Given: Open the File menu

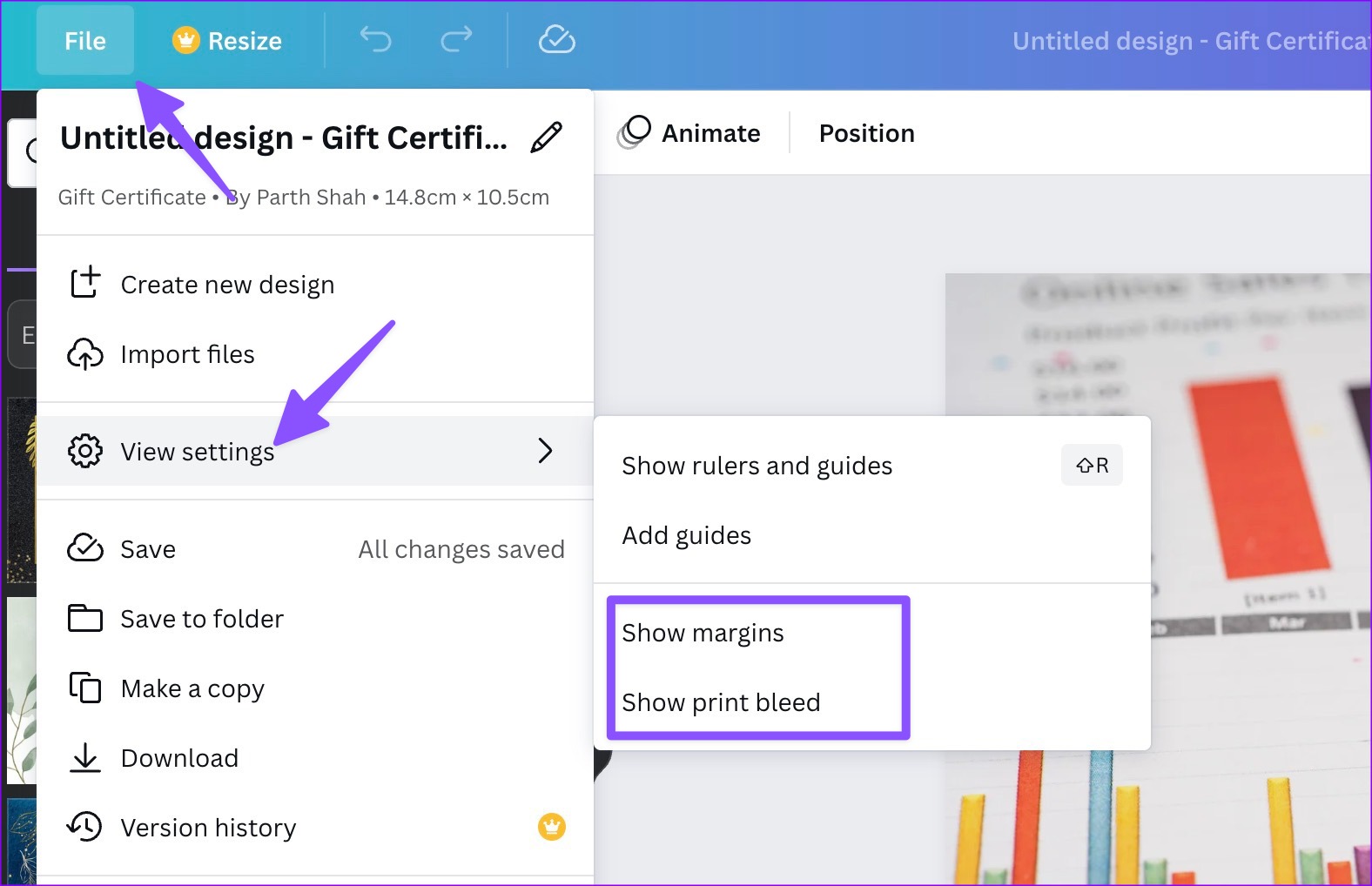Looking at the screenshot, I should [85, 40].
